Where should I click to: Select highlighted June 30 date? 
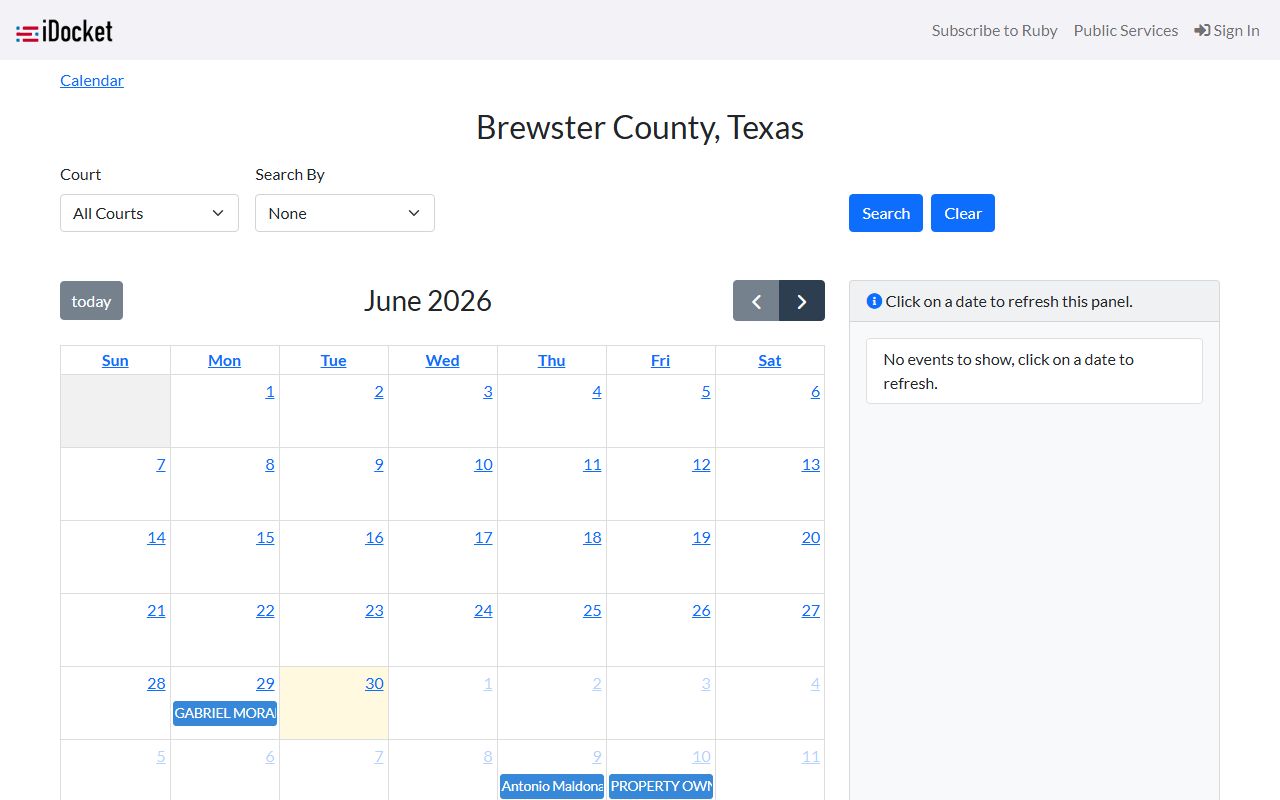374,683
